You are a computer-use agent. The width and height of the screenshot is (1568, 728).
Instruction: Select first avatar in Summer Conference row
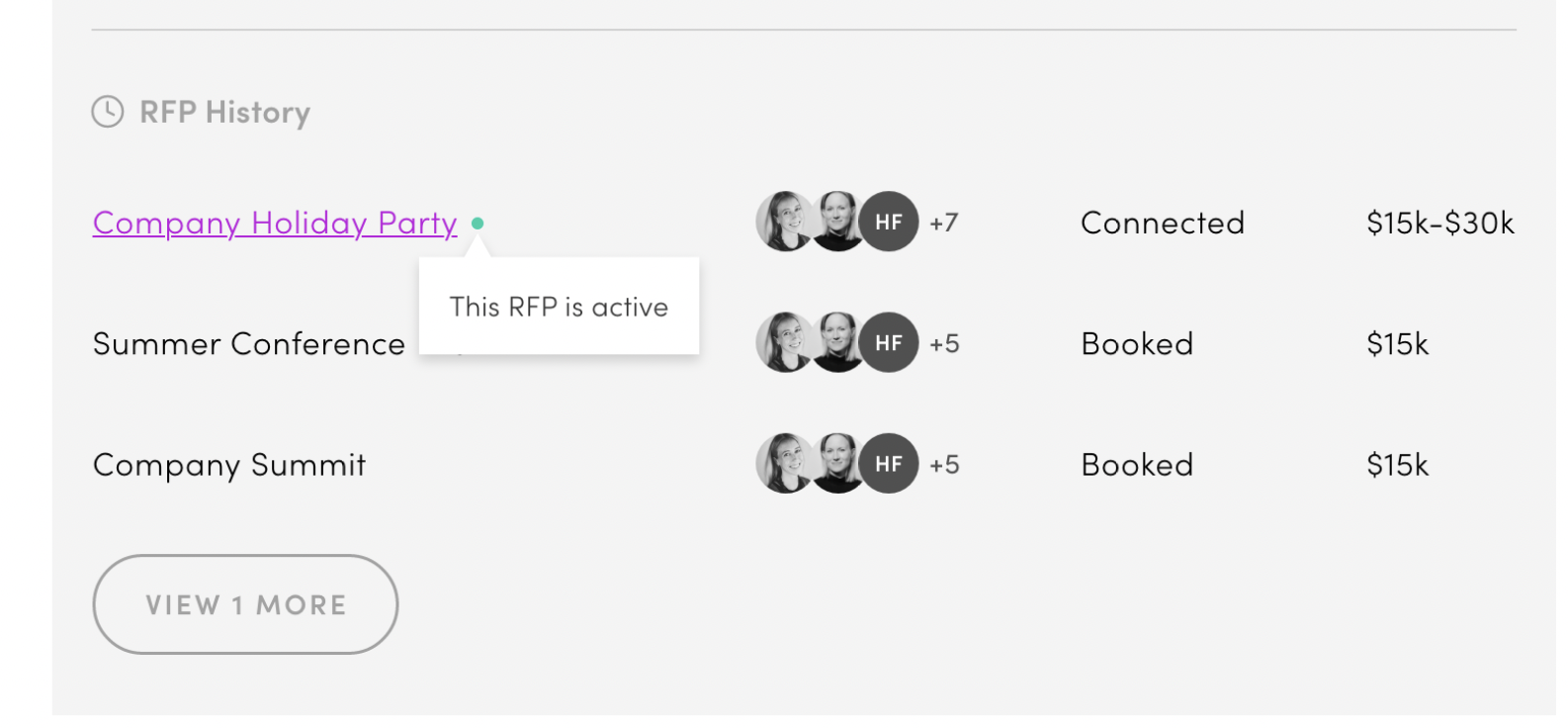(784, 343)
